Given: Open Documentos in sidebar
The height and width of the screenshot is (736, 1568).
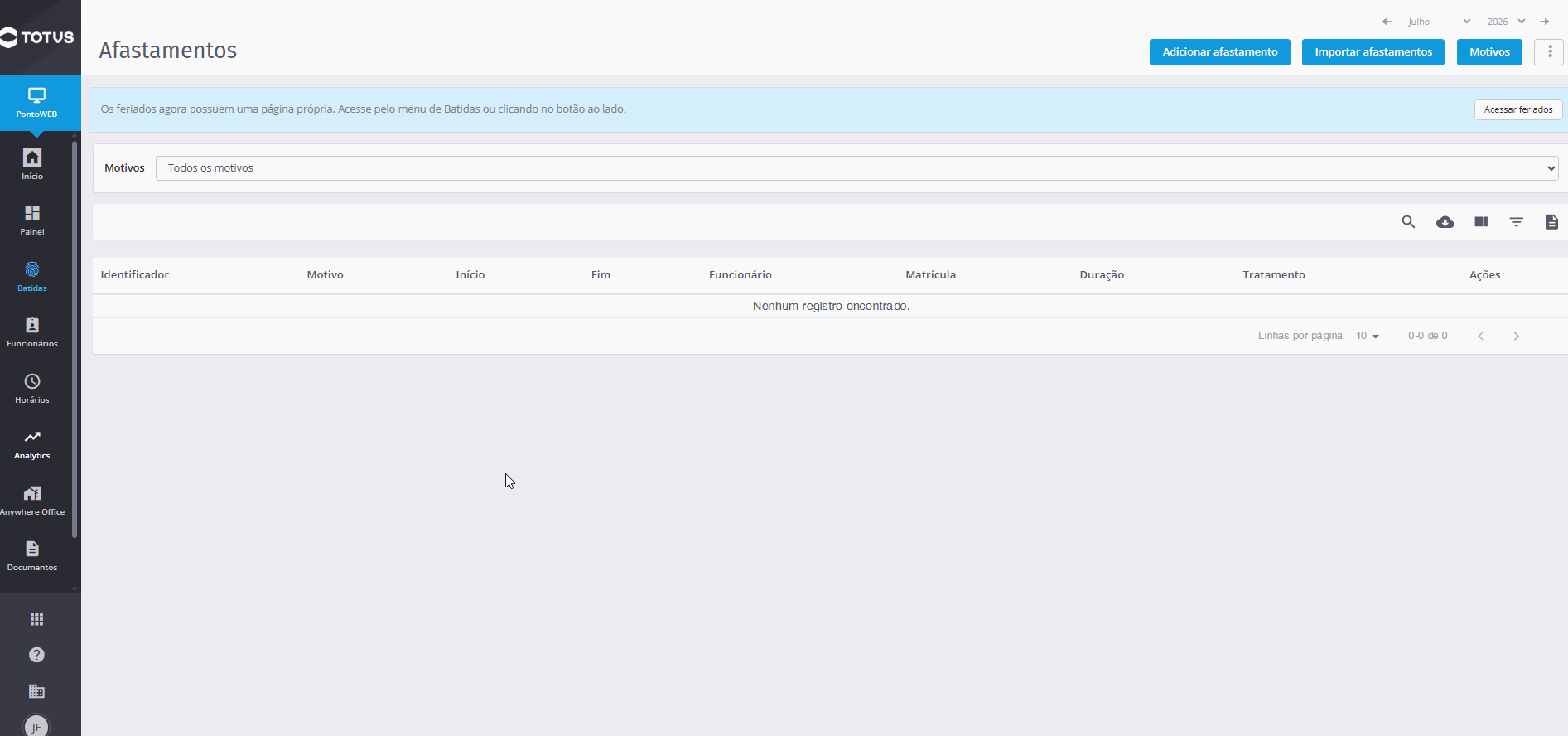Looking at the screenshot, I should tap(32, 556).
